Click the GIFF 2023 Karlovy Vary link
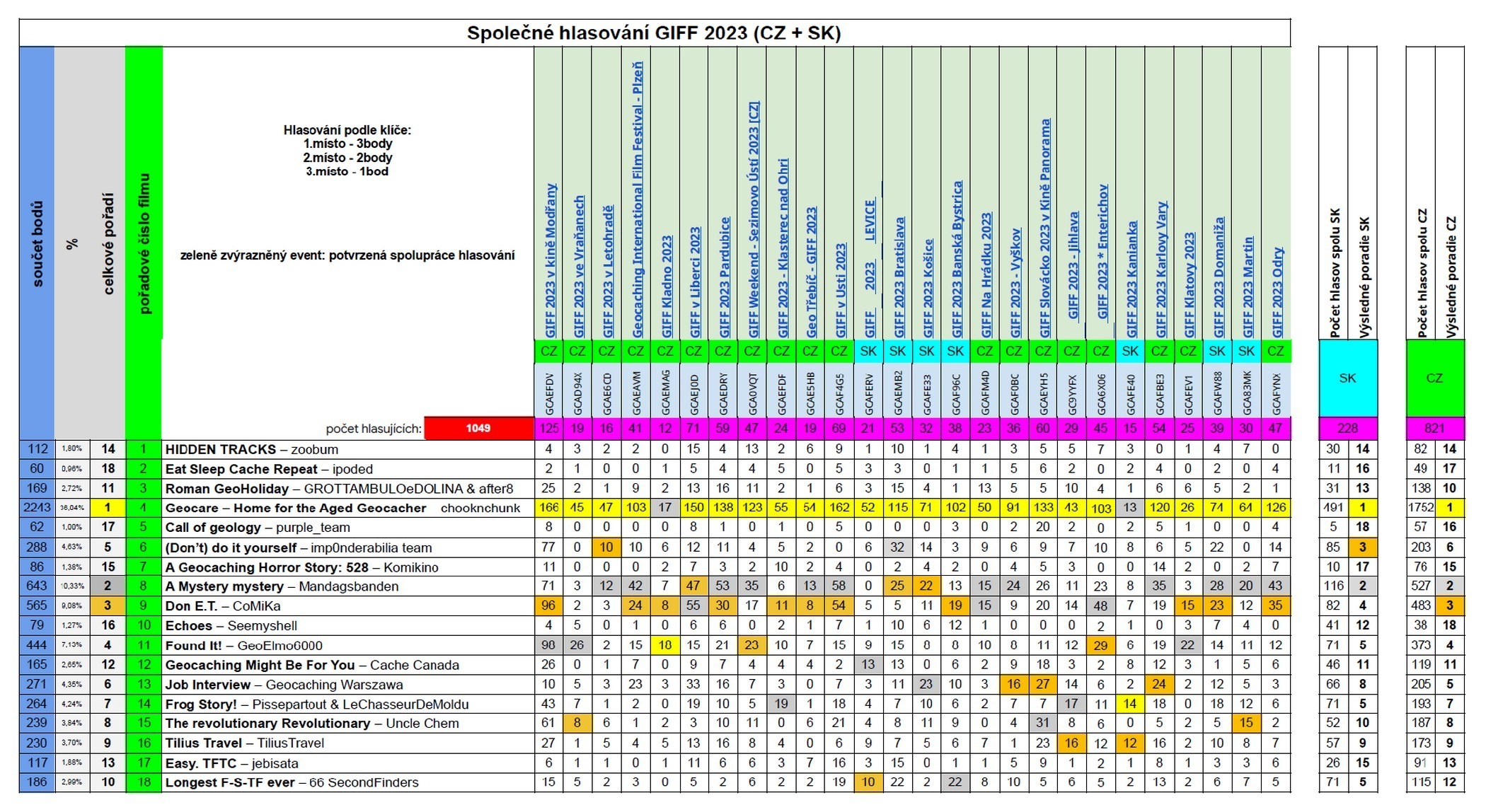Viewport: 1486px width, 812px height. coord(1160,270)
